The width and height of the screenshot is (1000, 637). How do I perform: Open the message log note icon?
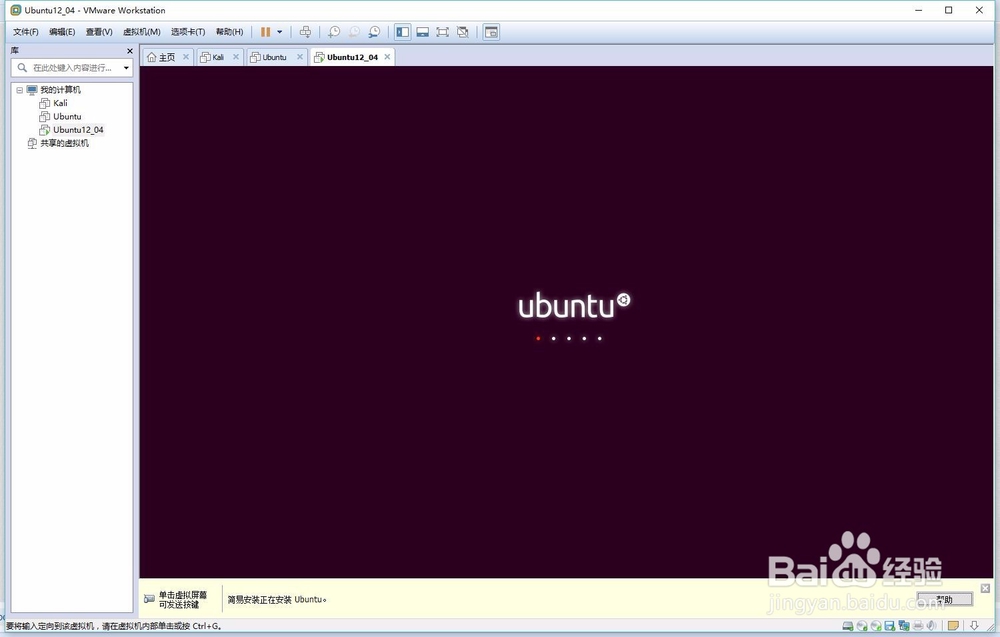(953, 626)
